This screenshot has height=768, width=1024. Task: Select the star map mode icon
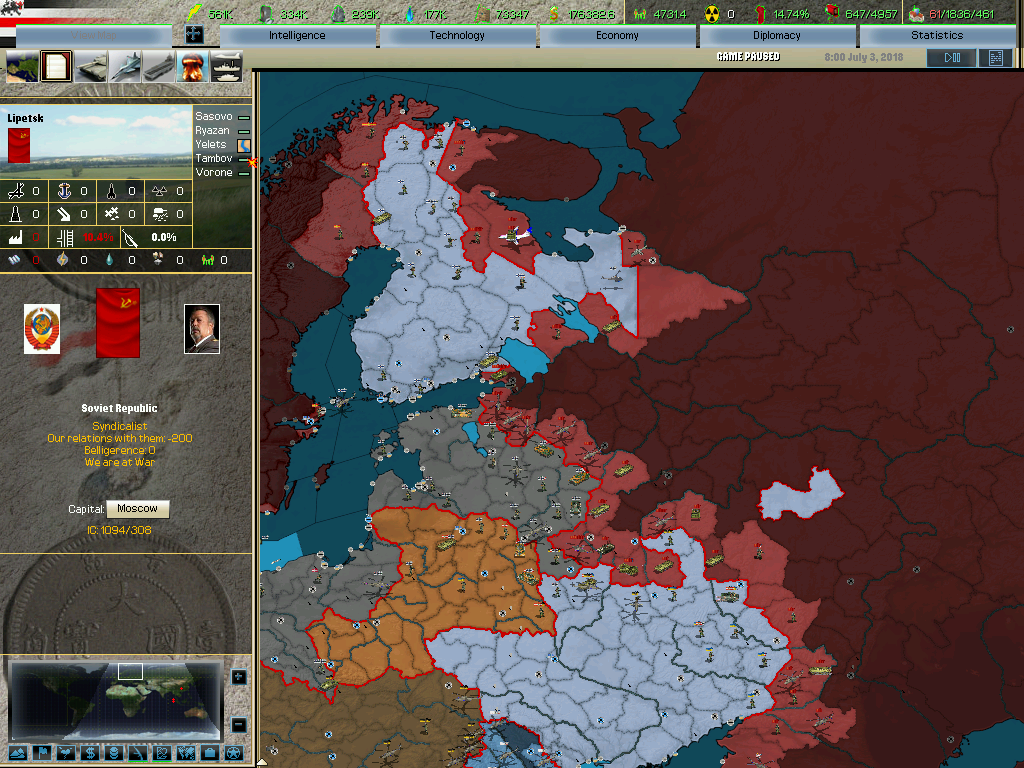pyautogui.click(x=233, y=752)
